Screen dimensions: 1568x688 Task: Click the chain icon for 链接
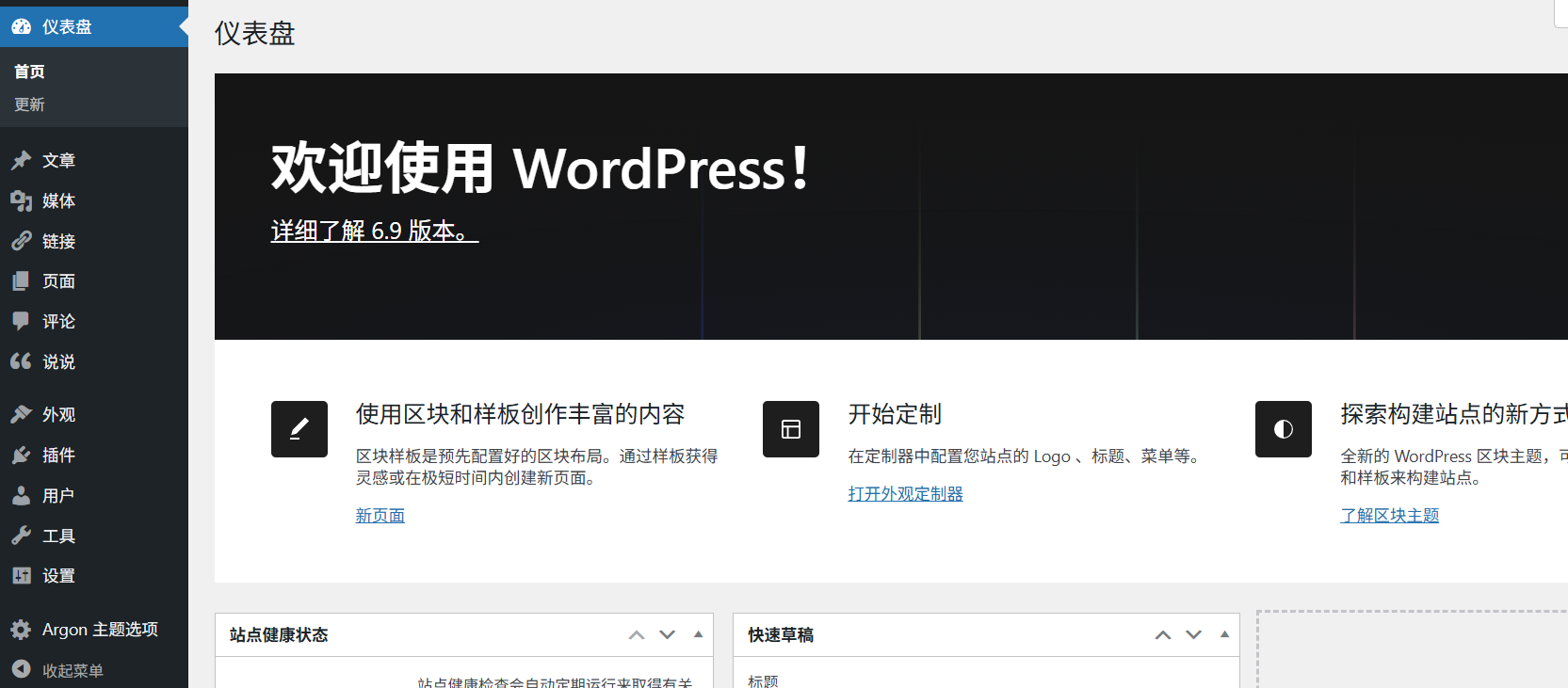pos(21,241)
